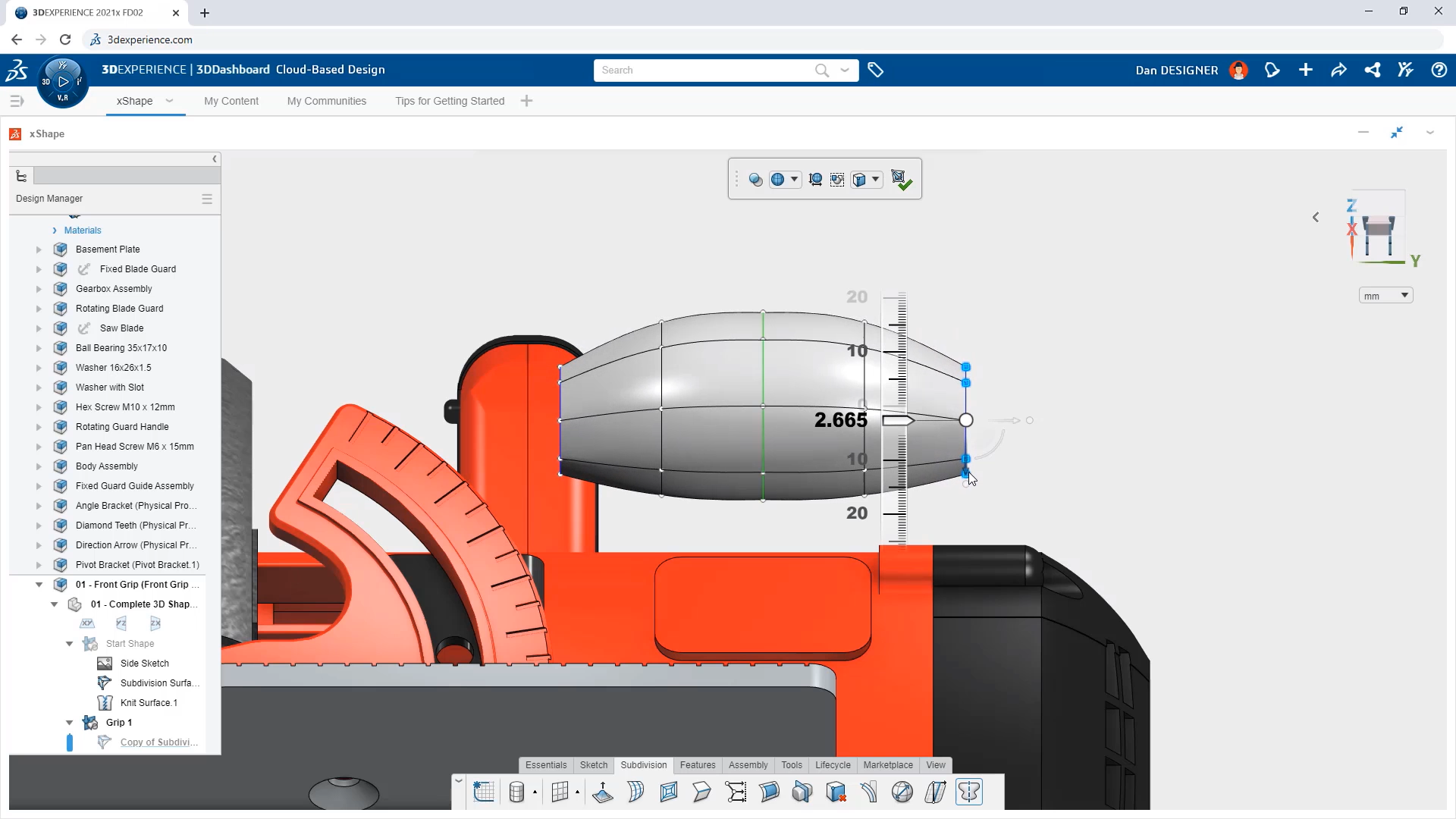Switch to the Sketch tab
Image resolution: width=1456 pixels, height=819 pixels.
coord(594,765)
